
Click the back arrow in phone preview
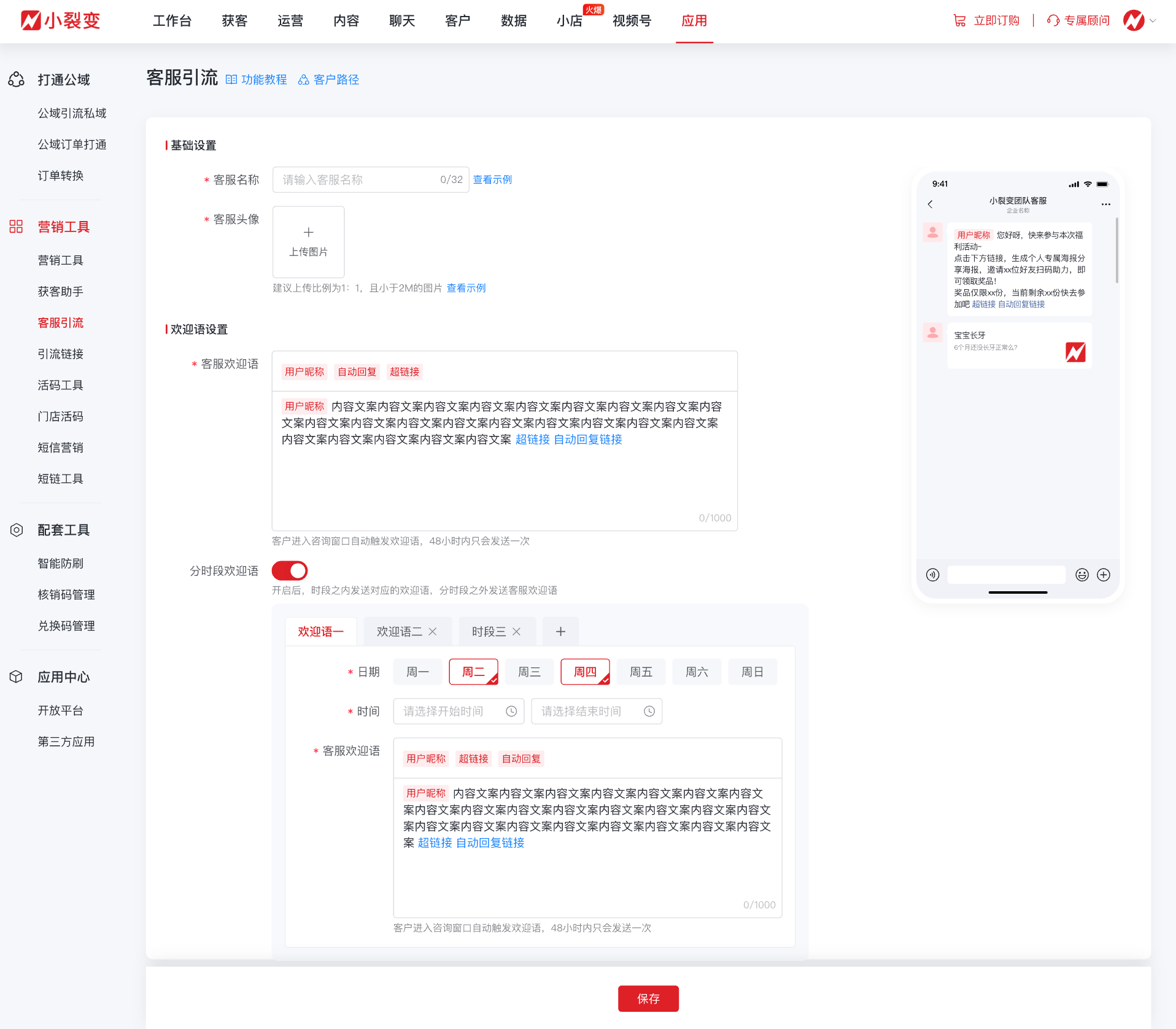(x=930, y=204)
